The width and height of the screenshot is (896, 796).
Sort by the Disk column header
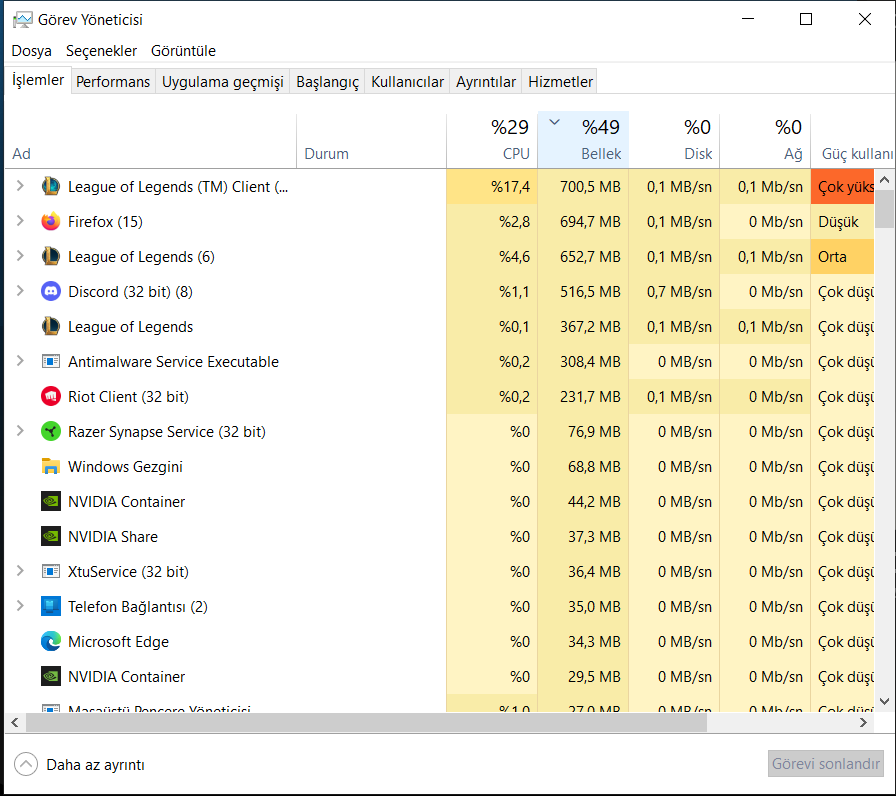coord(674,141)
